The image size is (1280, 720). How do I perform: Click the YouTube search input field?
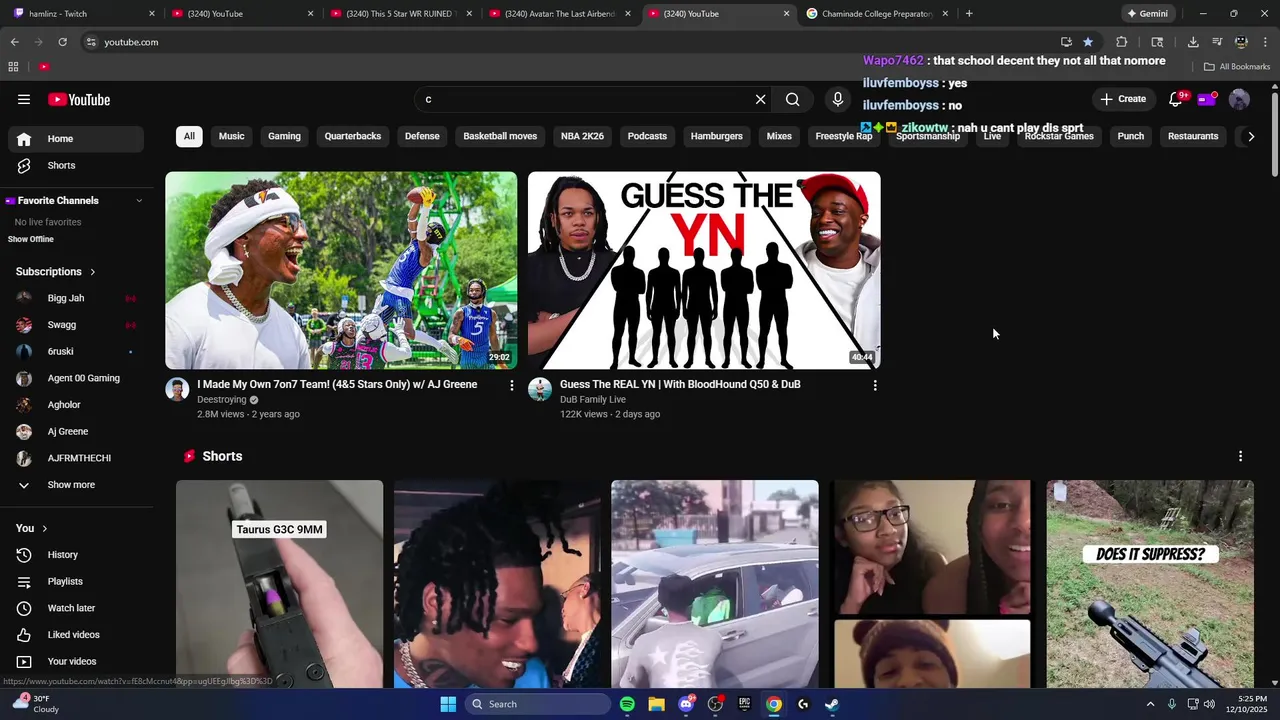(x=585, y=99)
